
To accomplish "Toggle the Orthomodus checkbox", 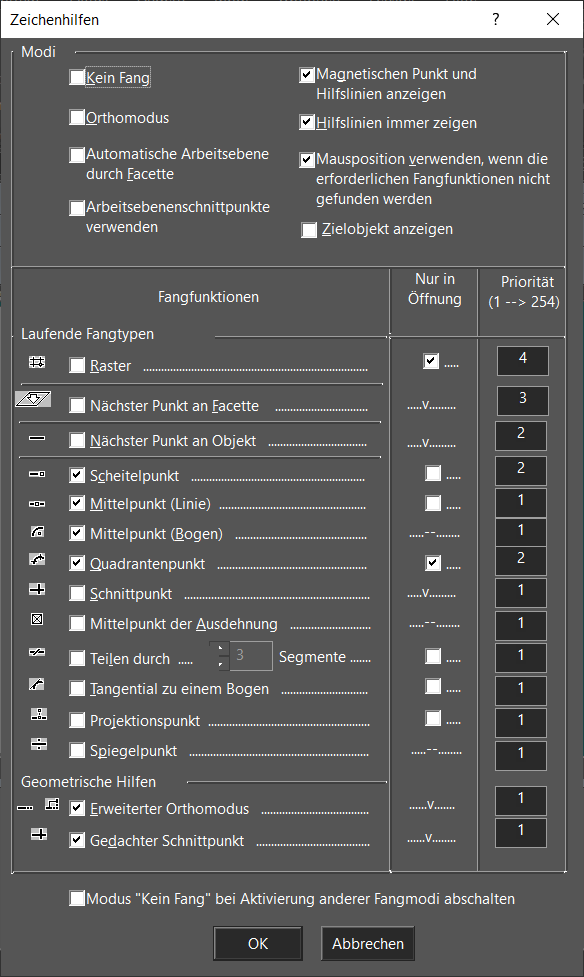I will point(77,117).
